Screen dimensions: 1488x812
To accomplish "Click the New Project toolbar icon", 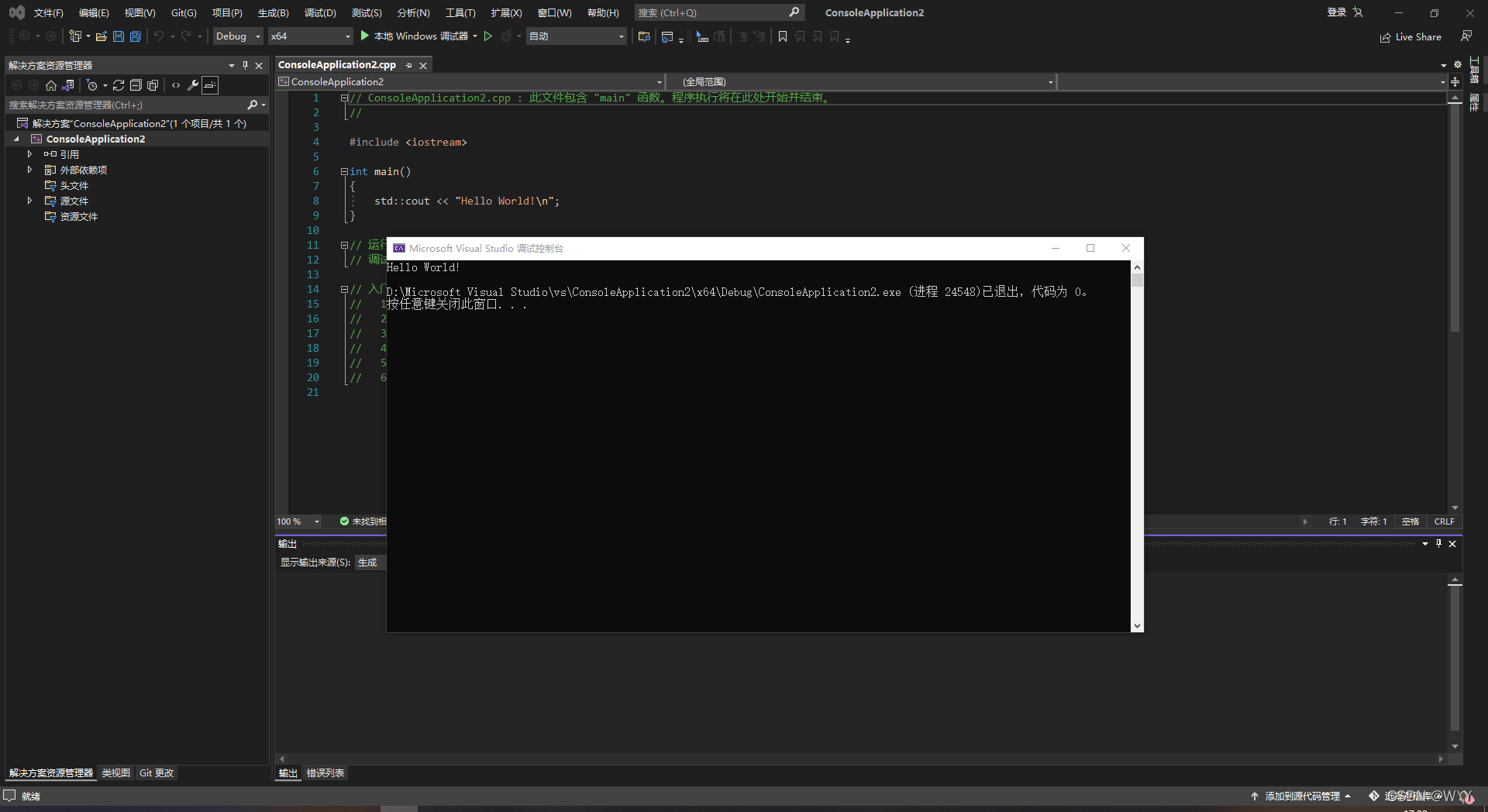I will coord(75,36).
